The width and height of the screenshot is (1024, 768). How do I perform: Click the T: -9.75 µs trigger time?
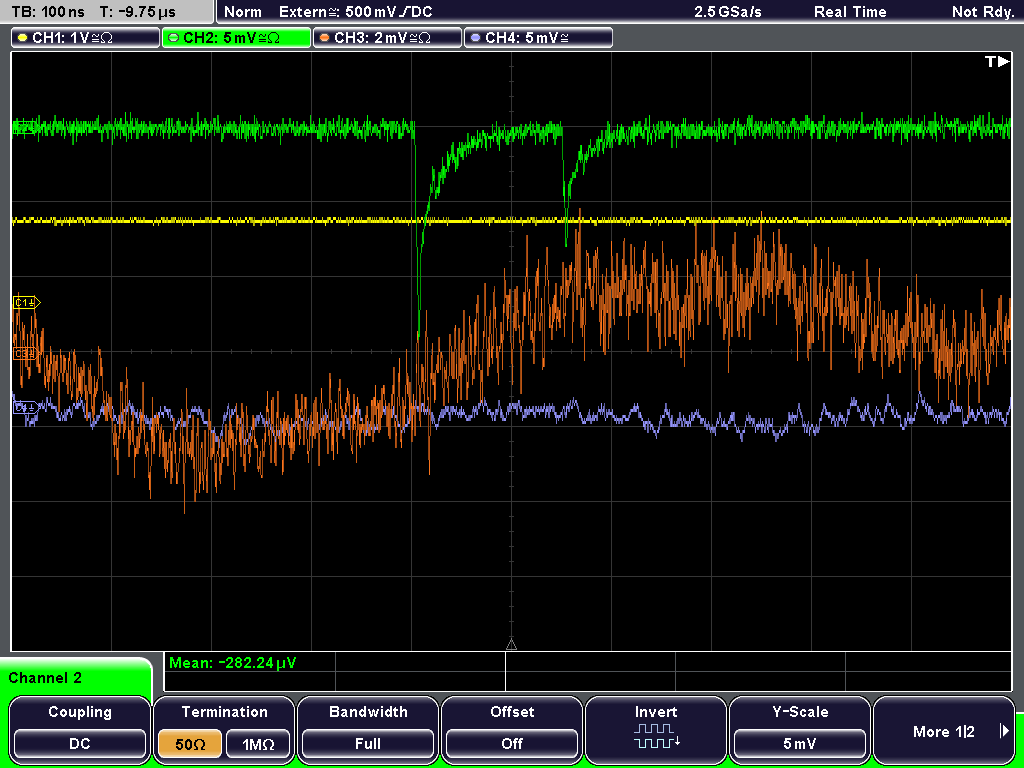[x=138, y=12]
